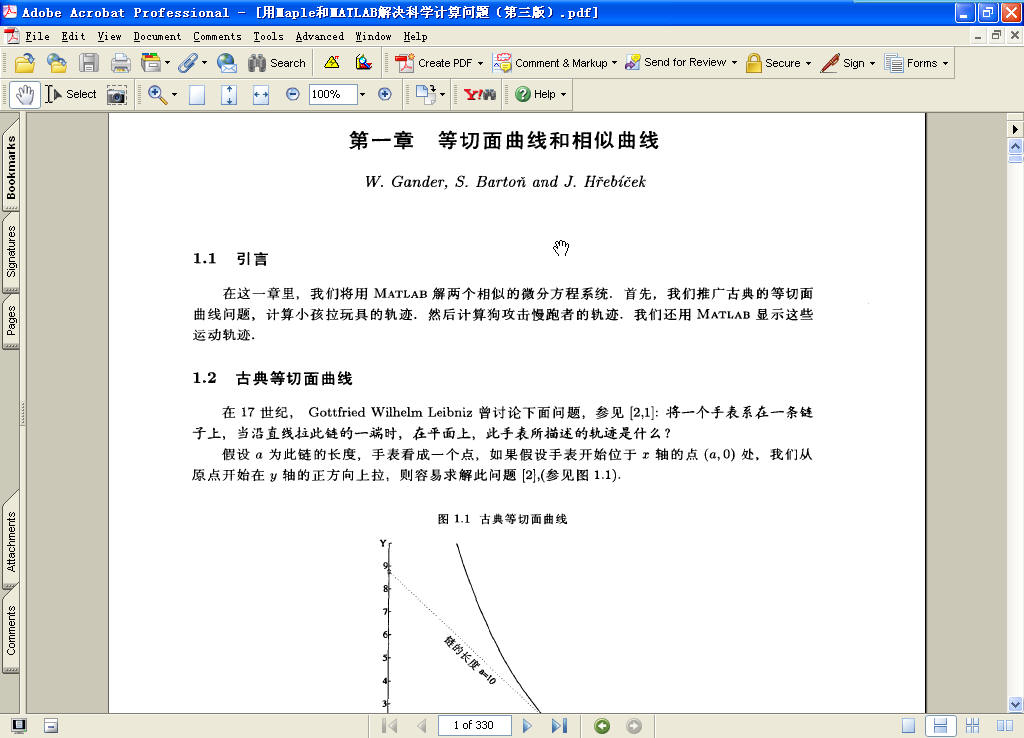Open the Document menu
Image resolution: width=1024 pixels, height=738 pixels.
[157, 37]
